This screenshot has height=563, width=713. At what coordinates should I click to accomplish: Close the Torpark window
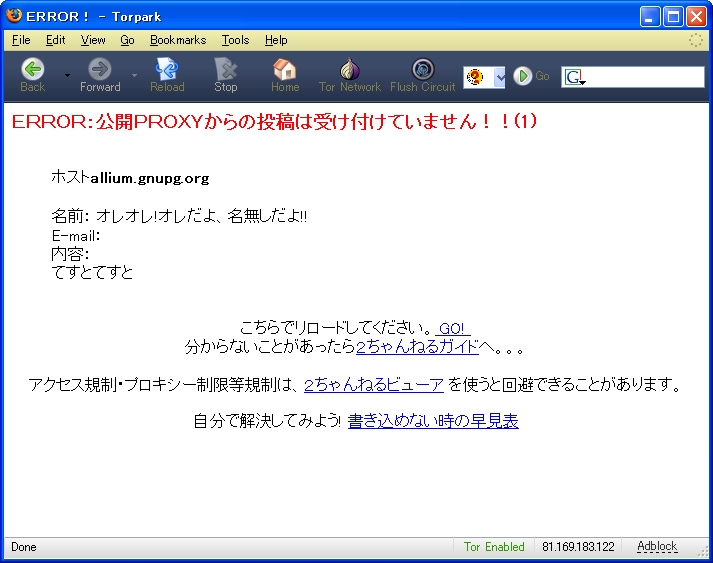[696, 17]
